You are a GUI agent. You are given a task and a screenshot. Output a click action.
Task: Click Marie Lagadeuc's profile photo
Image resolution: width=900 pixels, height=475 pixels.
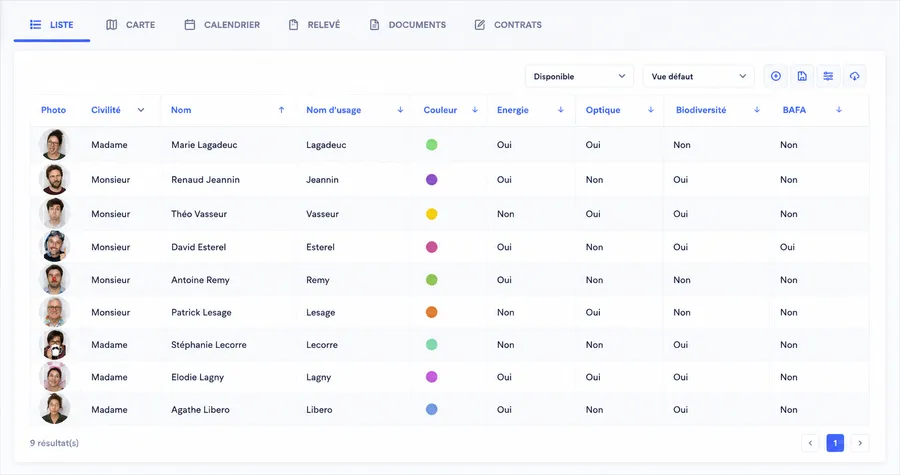(55, 145)
